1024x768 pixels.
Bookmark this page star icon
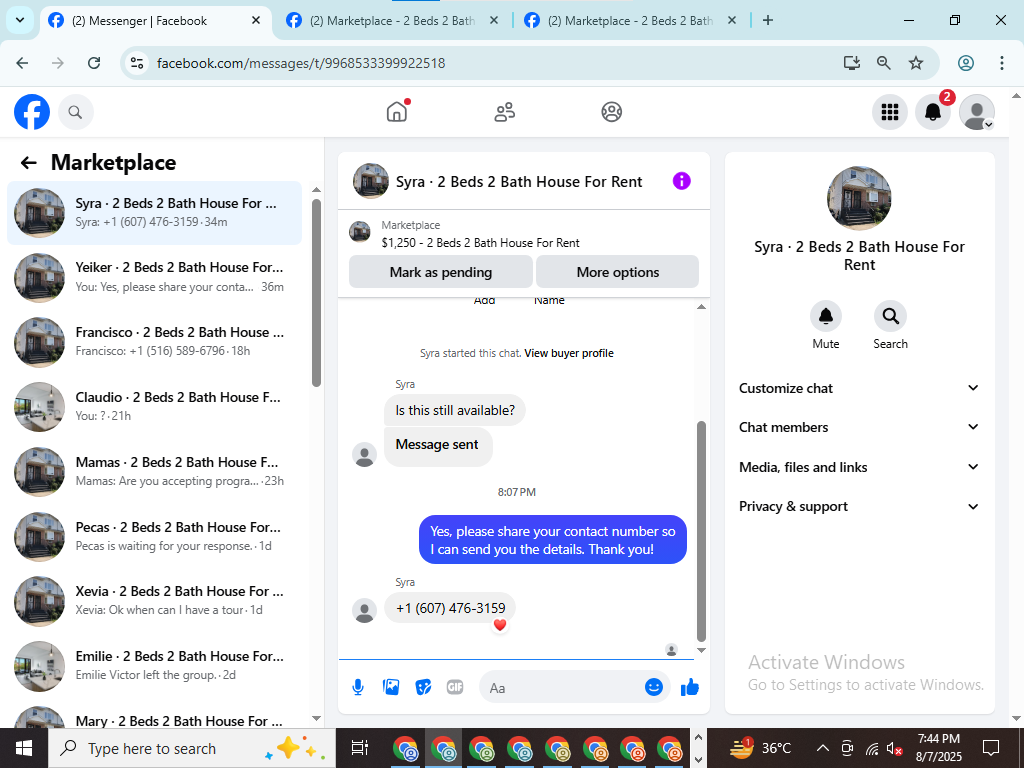click(x=916, y=63)
